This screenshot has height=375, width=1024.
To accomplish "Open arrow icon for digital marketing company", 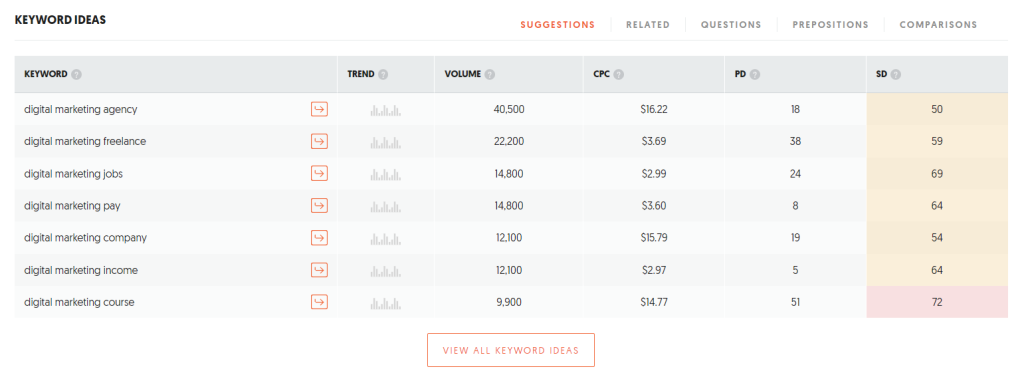I will click(x=319, y=237).
